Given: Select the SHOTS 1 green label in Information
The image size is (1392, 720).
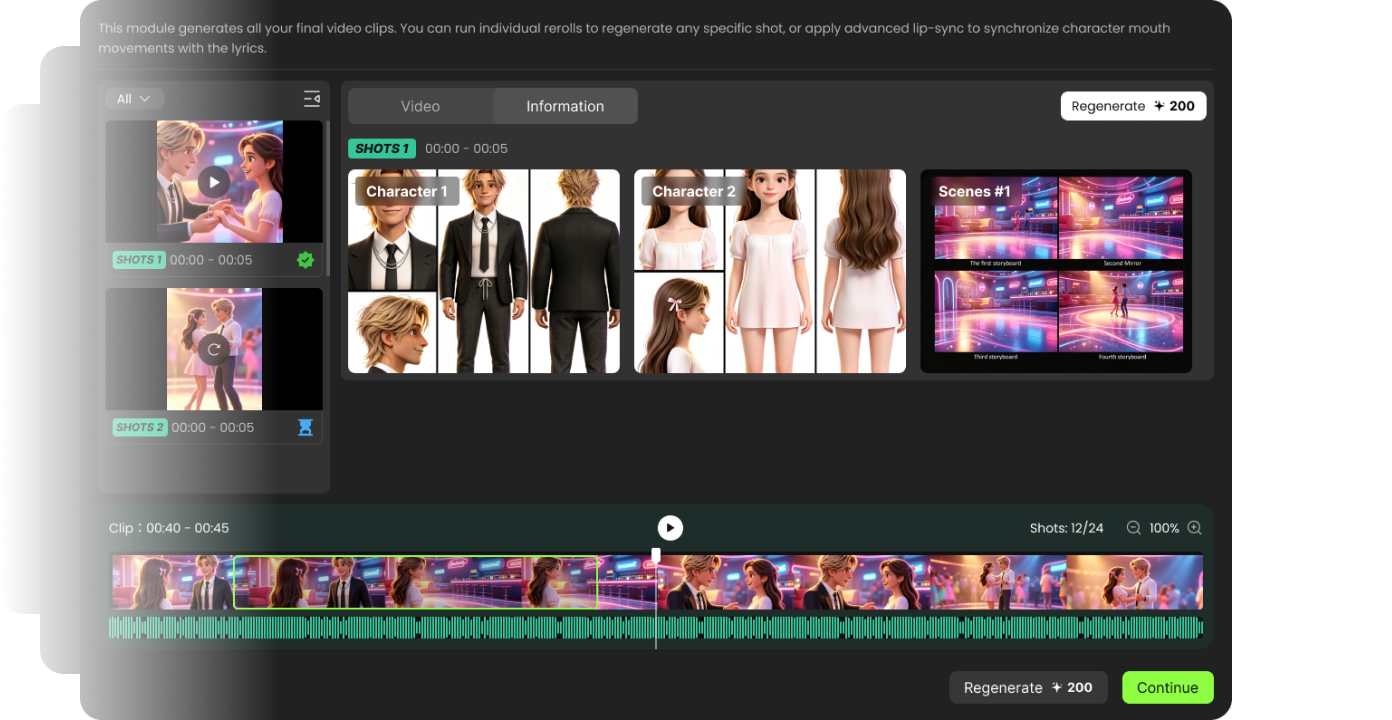Looking at the screenshot, I should point(382,148).
